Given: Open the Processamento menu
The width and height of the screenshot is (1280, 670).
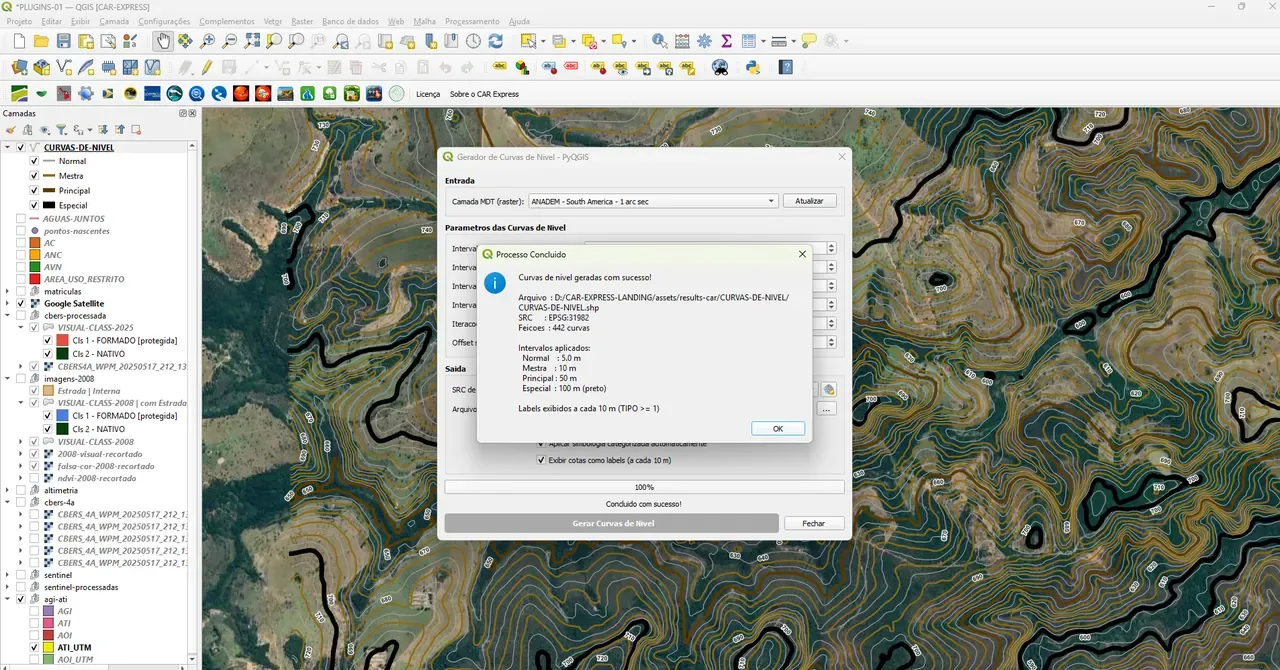Looking at the screenshot, I should click(x=472, y=21).
